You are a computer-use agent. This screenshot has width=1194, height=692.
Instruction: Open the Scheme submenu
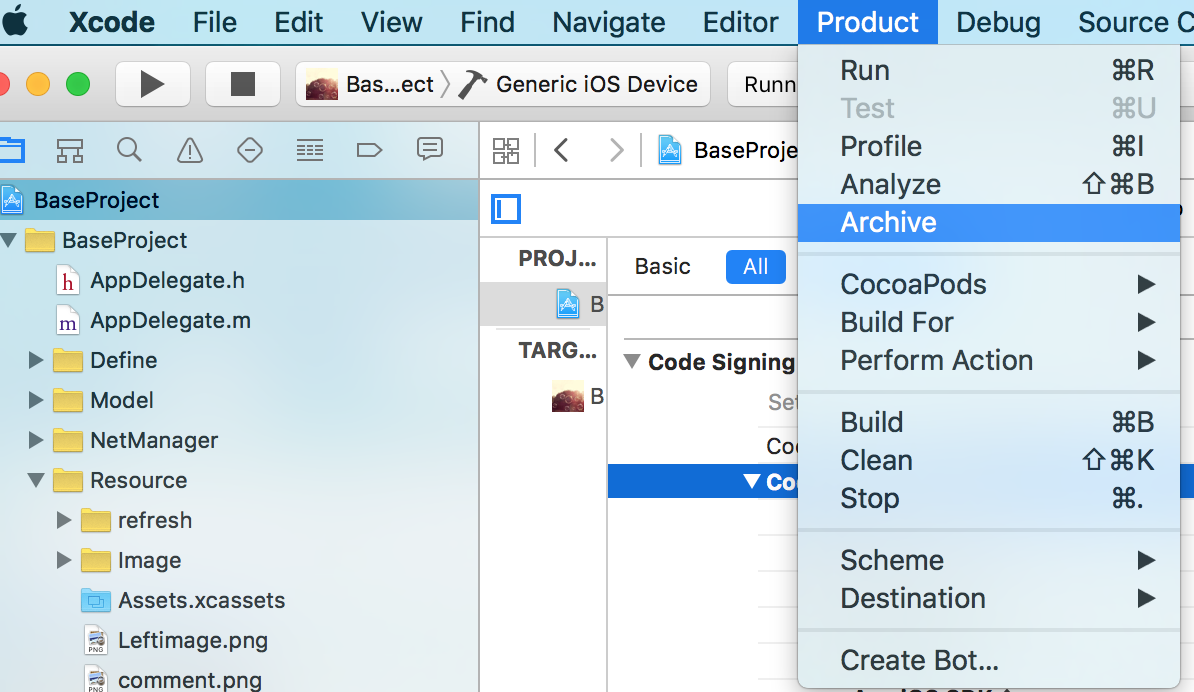click(989, 560)
